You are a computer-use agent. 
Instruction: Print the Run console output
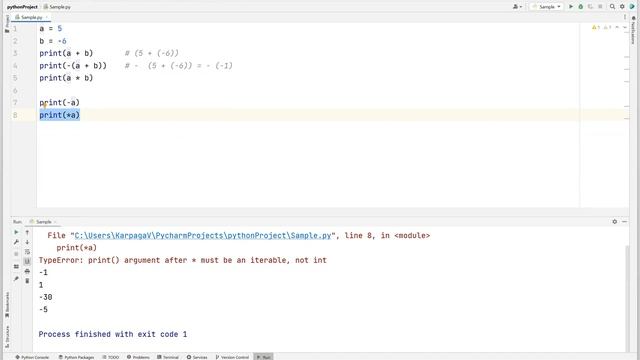pyautogui.click(x=27, y=271)
